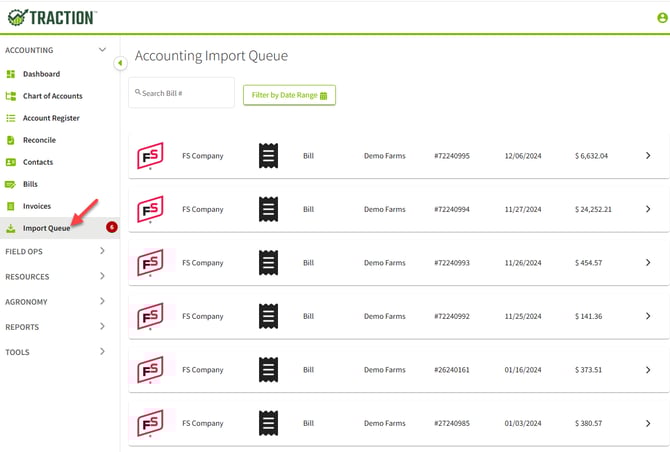
Task: Expand the Field Ops section
Action: (102, 251)
